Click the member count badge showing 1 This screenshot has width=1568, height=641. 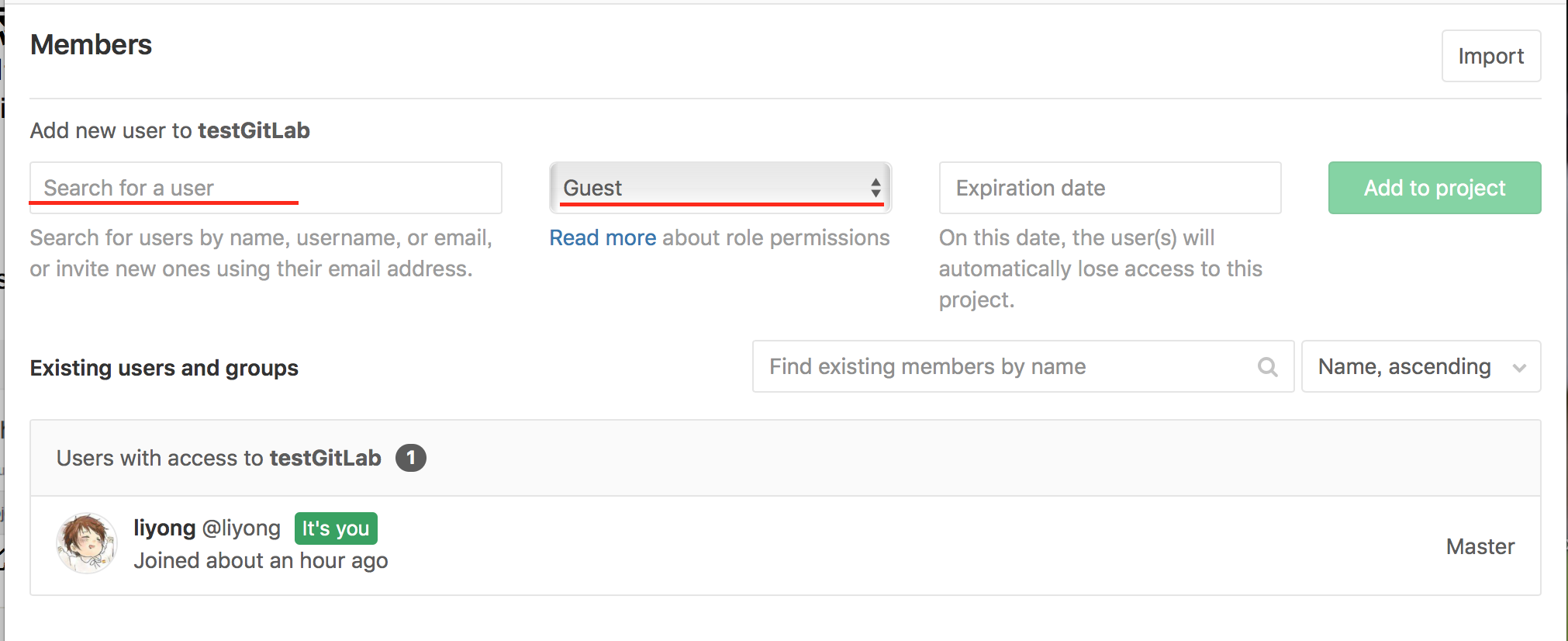click(x=410, y=458)
